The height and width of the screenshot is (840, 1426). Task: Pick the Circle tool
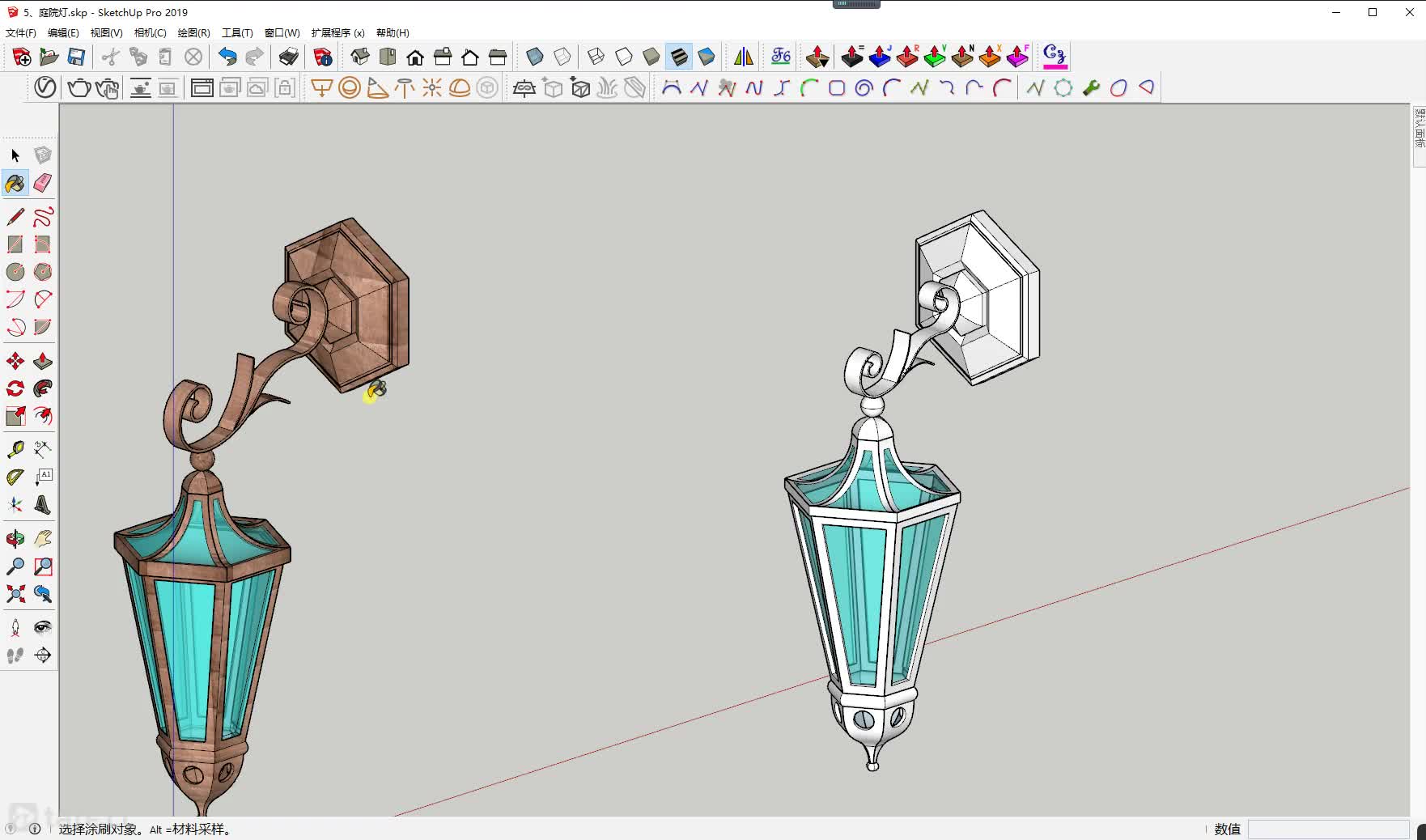click(x=15, y=272)
